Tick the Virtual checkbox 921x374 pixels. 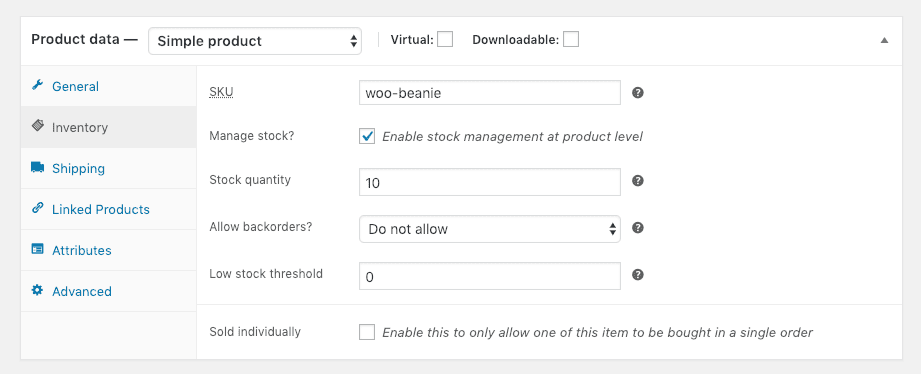(x=445, y=39)
